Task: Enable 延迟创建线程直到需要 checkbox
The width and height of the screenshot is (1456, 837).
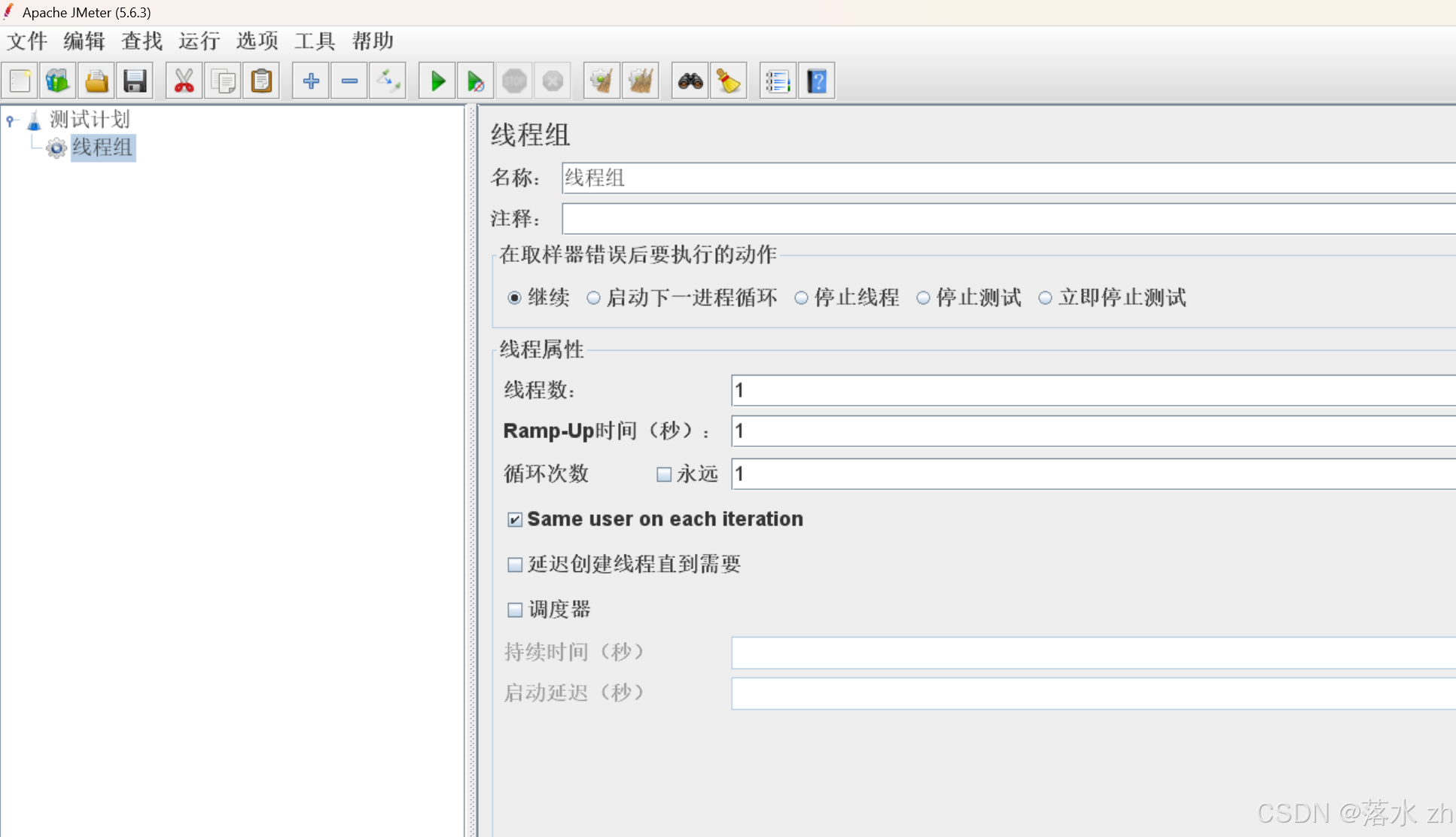Action: (515, 565)
